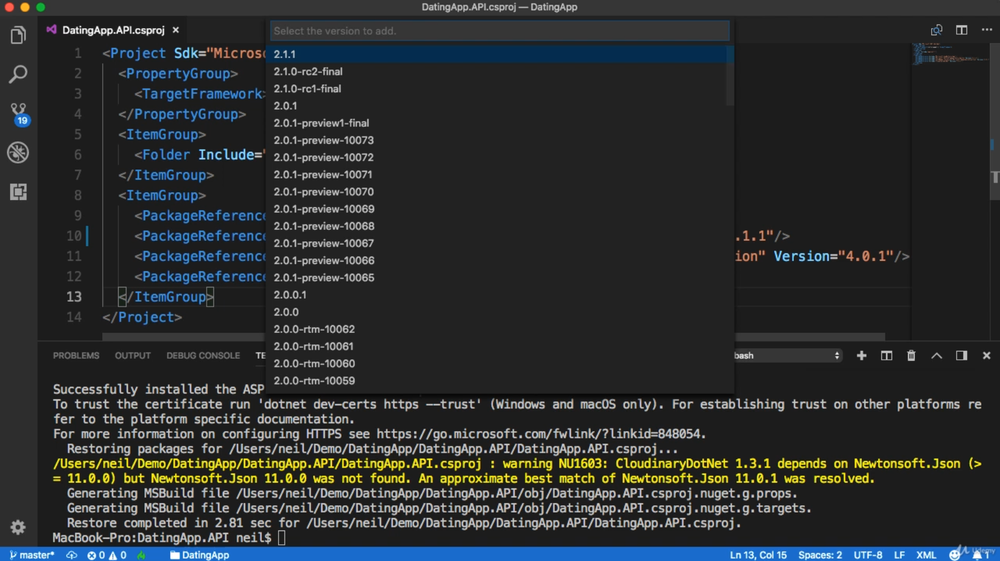Open the Extensions view in activity bar
The width and height of the screenshot is (1000, 561).
point(18,192)
